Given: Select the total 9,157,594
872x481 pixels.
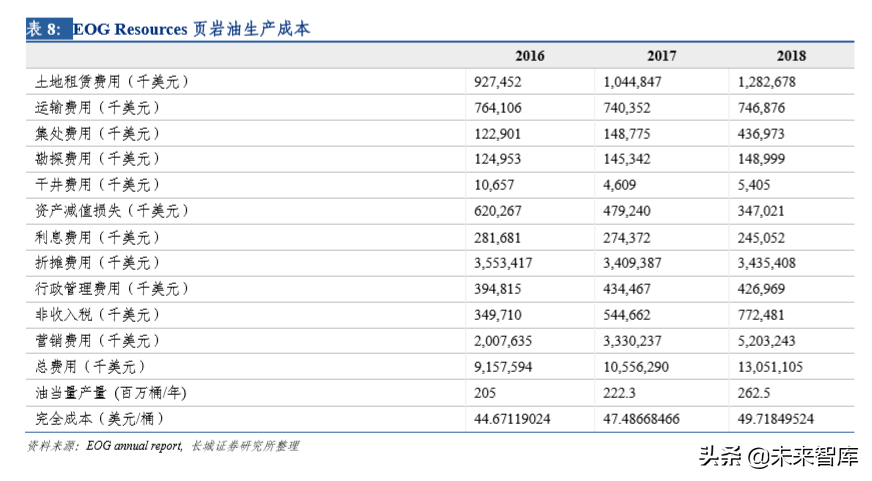Looking at the screenshot, I should coord(503,367).
